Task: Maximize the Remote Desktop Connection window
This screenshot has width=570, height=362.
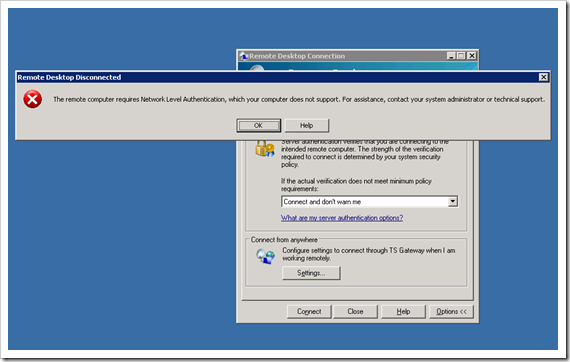Action: point(461,56)
